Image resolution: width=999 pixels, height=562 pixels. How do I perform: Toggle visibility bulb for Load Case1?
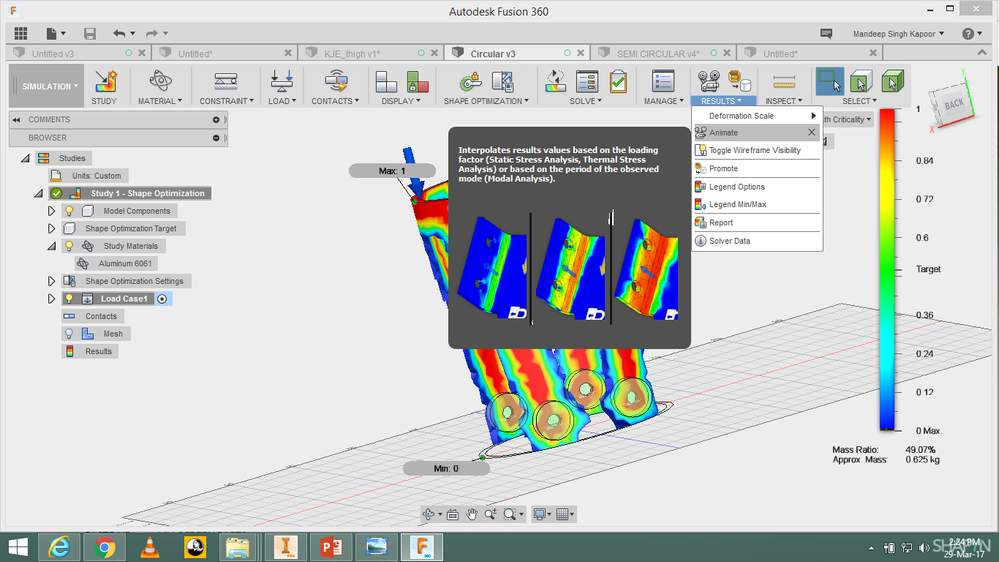pyautogui.click(x=69, y=298)
